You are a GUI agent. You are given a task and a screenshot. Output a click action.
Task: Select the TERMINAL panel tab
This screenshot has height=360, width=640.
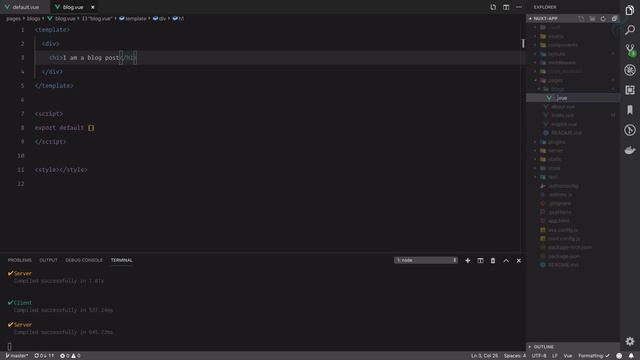coord(122,260)
